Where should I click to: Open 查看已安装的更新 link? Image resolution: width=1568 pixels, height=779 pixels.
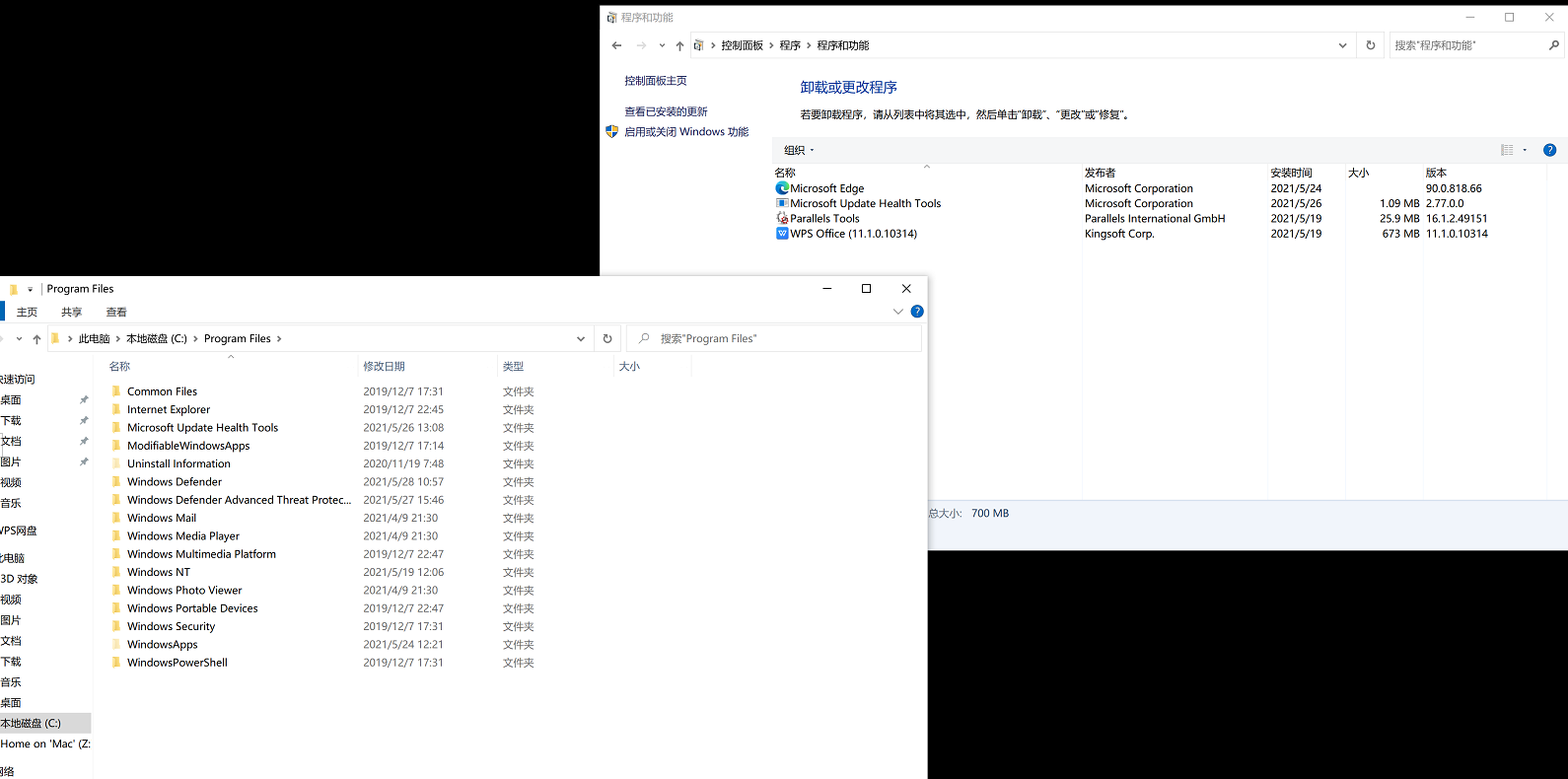[x=666, y=111]
